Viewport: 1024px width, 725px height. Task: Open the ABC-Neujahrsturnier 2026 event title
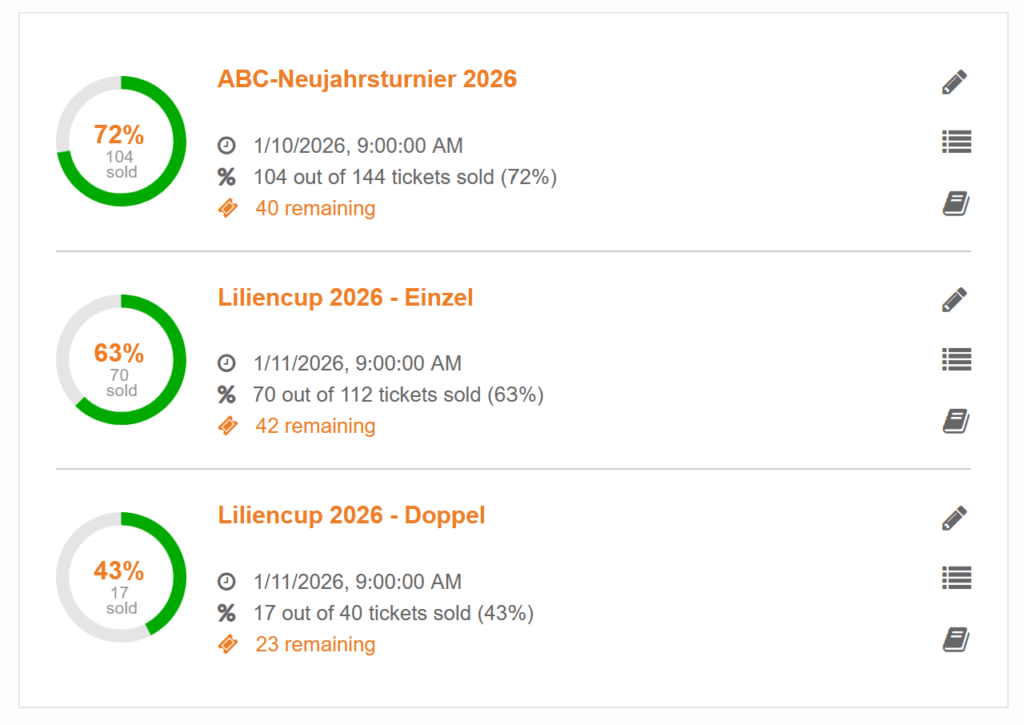pyautogui.click(x=367, y=79)
